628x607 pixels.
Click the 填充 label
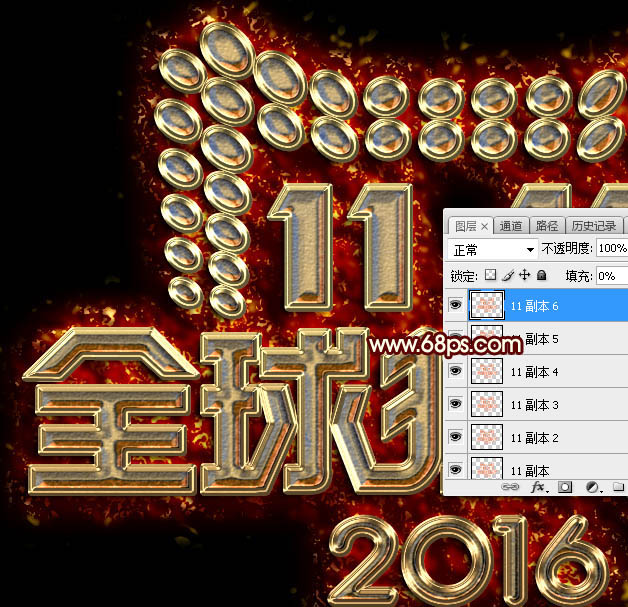(x=579, y=276)
